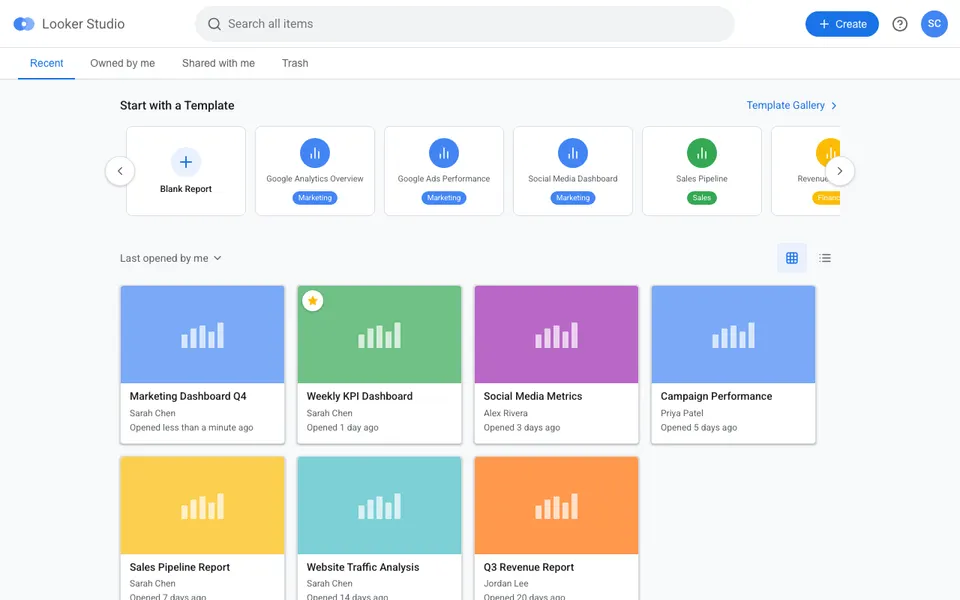The width and height of the screenshot is (960, 600).
Task: Open the Social Media Metrics purple thumbnail
Action: [557, 334]
